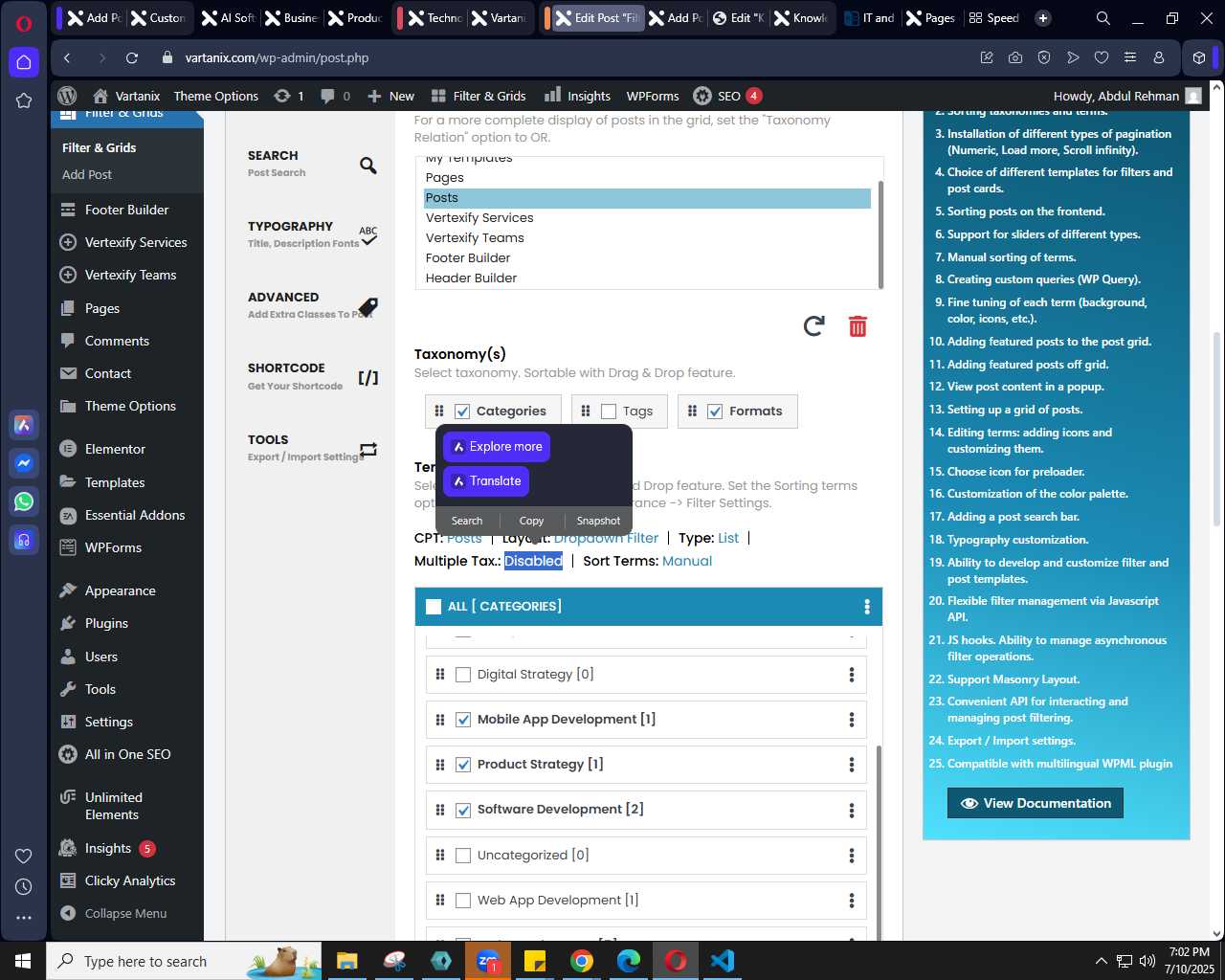
Task: Open All in One SEO menu item
Action: point(127,754)
